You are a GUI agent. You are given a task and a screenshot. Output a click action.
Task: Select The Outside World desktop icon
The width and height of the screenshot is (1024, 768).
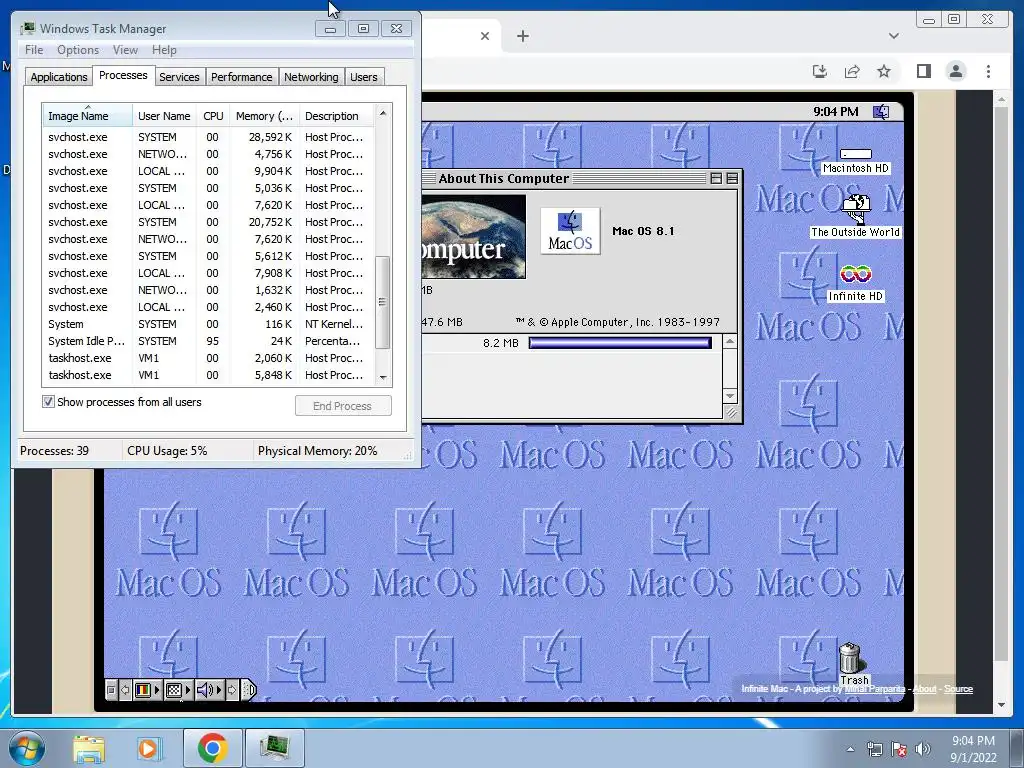[x=856, y=217]
